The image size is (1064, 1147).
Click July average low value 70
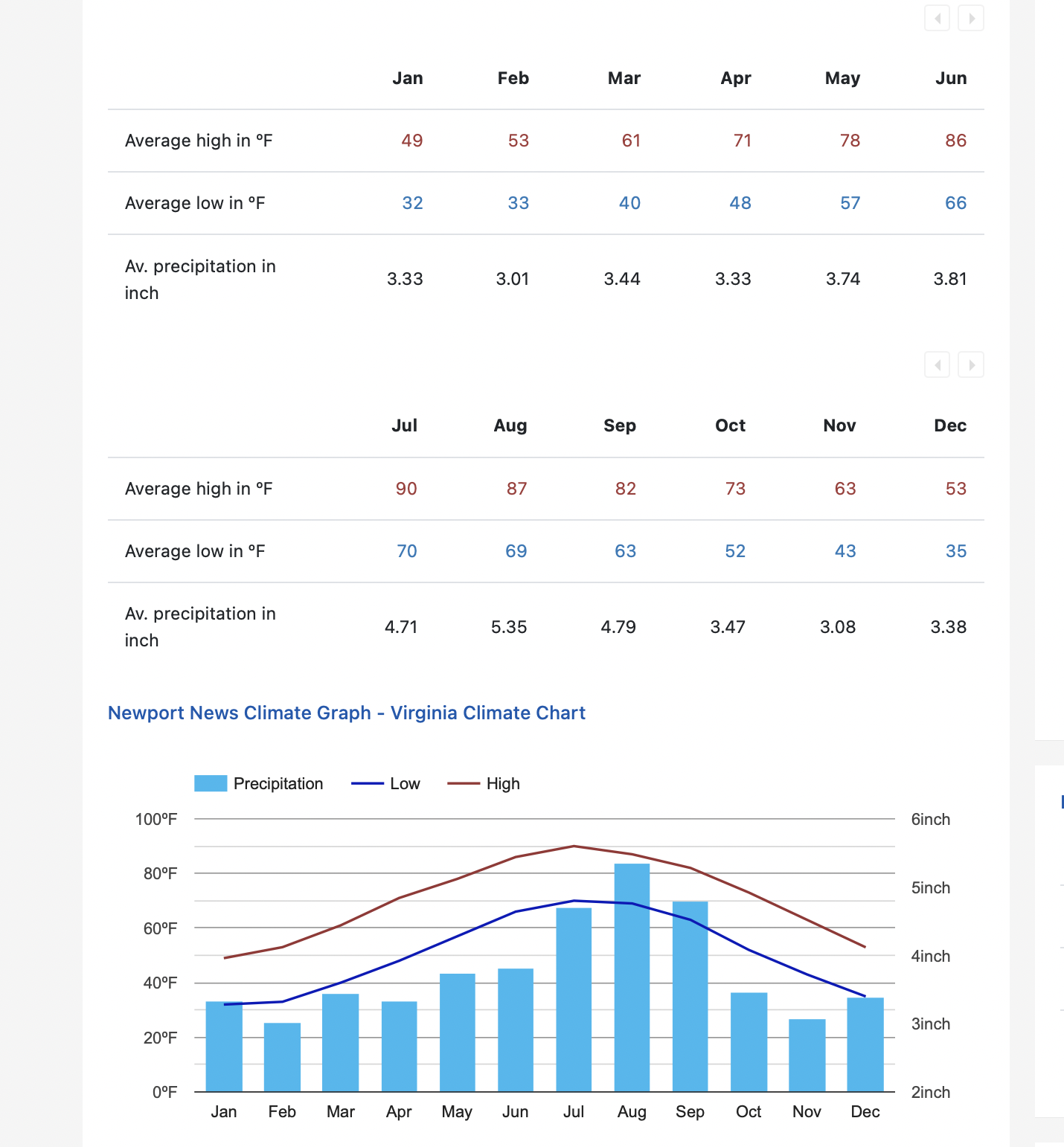pos(407,551)
